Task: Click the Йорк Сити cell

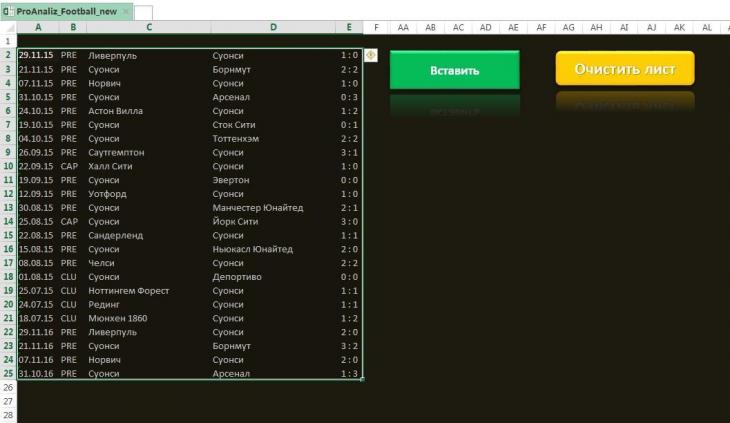Action: (273, 222)
